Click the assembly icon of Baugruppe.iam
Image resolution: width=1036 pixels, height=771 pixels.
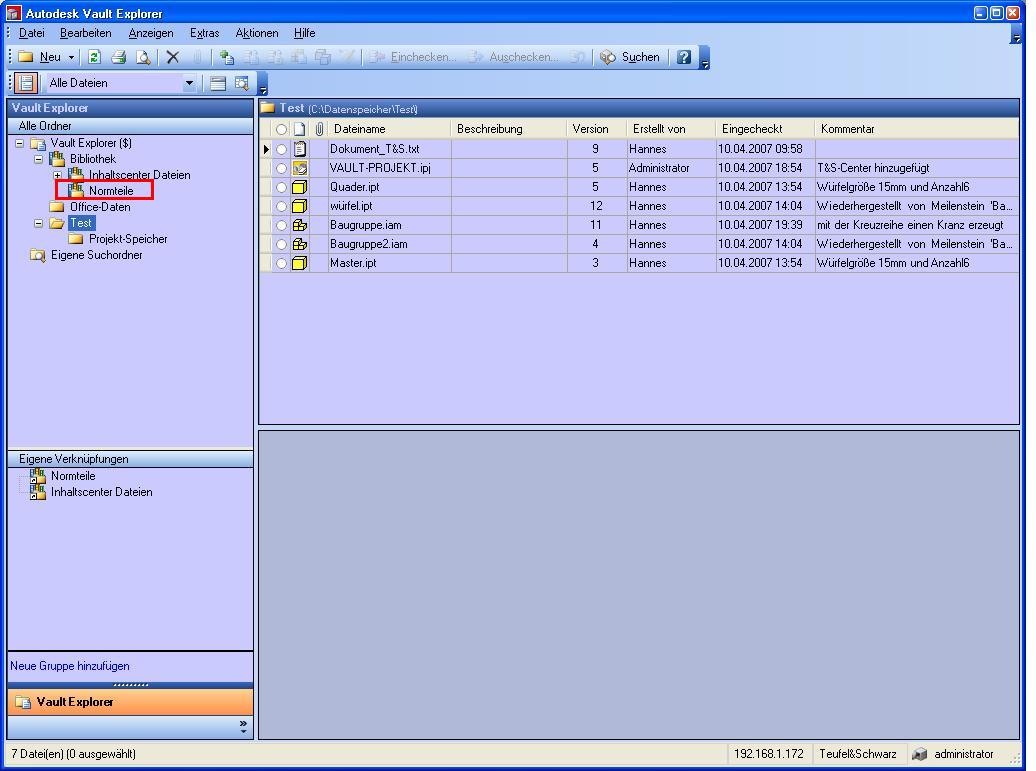300,225
